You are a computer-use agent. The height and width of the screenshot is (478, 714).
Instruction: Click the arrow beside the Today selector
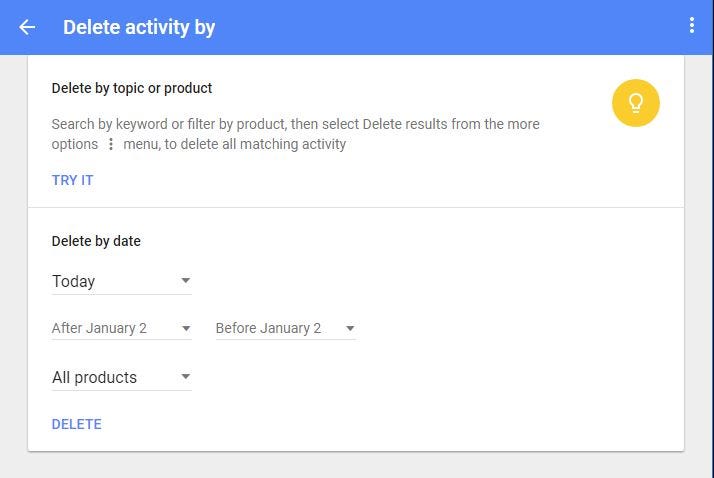[x=186, y=281]
